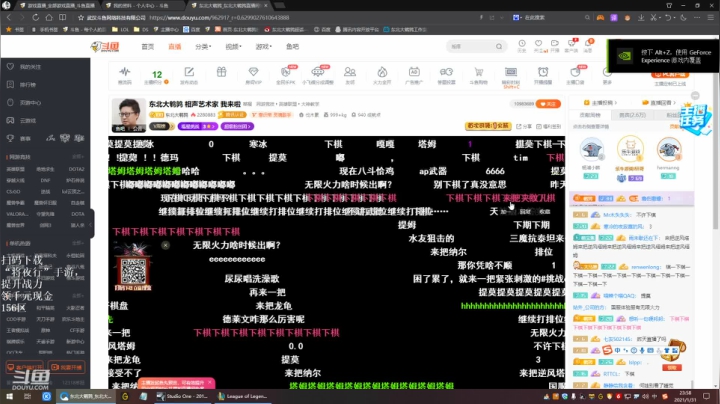Click the browser refresh button

point(35,17)
